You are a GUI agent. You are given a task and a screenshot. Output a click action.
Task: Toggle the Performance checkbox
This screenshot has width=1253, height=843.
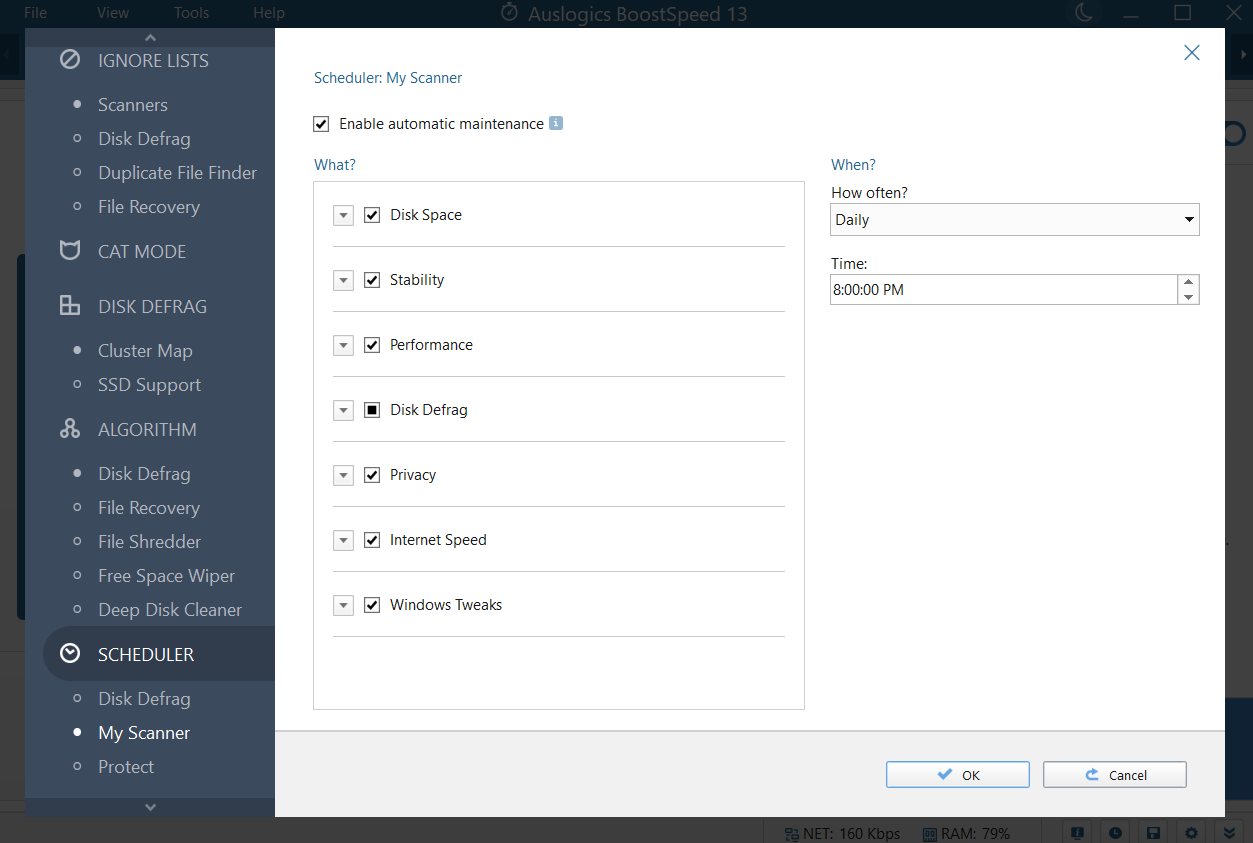[x=372, y=345]
